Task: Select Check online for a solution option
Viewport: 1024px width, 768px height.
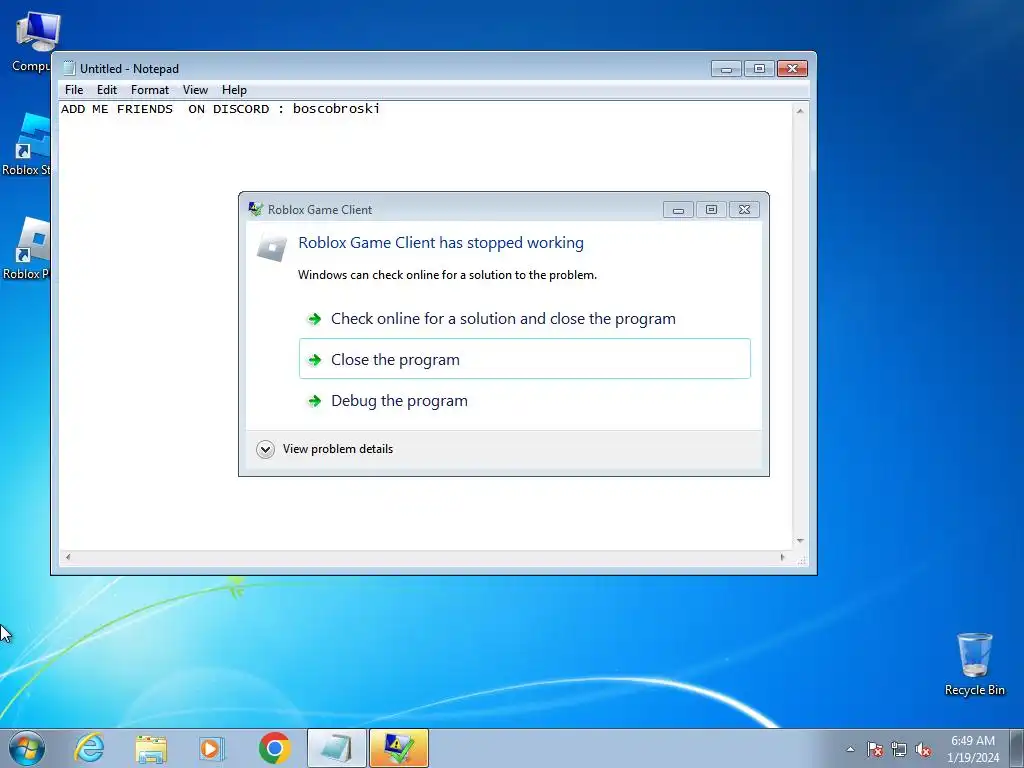Action: tap(524, 318)
